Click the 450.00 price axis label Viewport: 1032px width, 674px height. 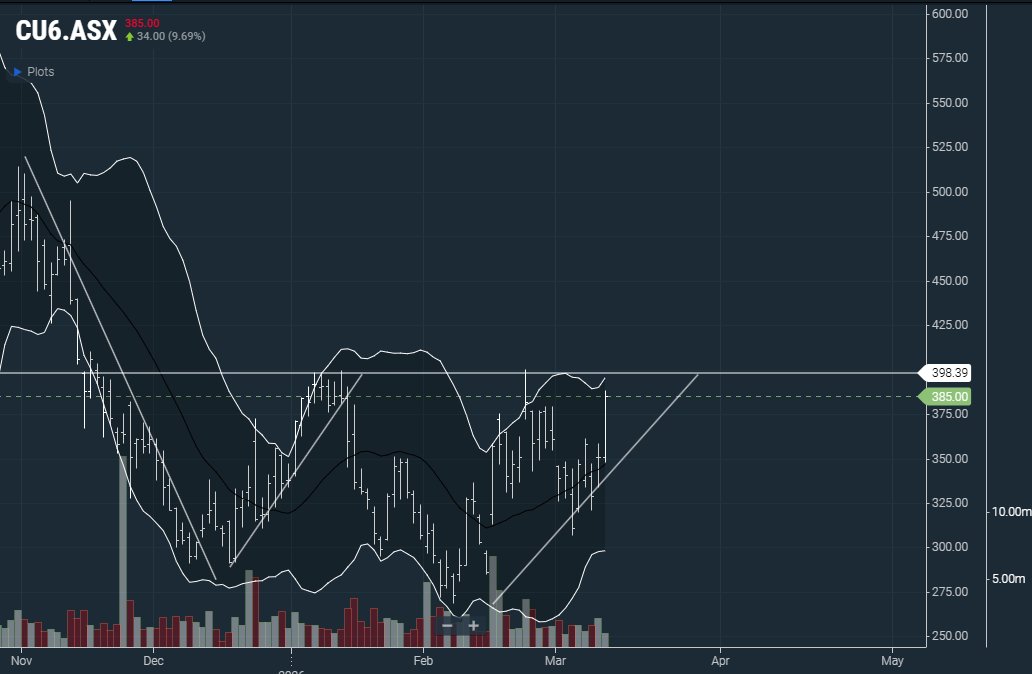[x=950, y=280]
